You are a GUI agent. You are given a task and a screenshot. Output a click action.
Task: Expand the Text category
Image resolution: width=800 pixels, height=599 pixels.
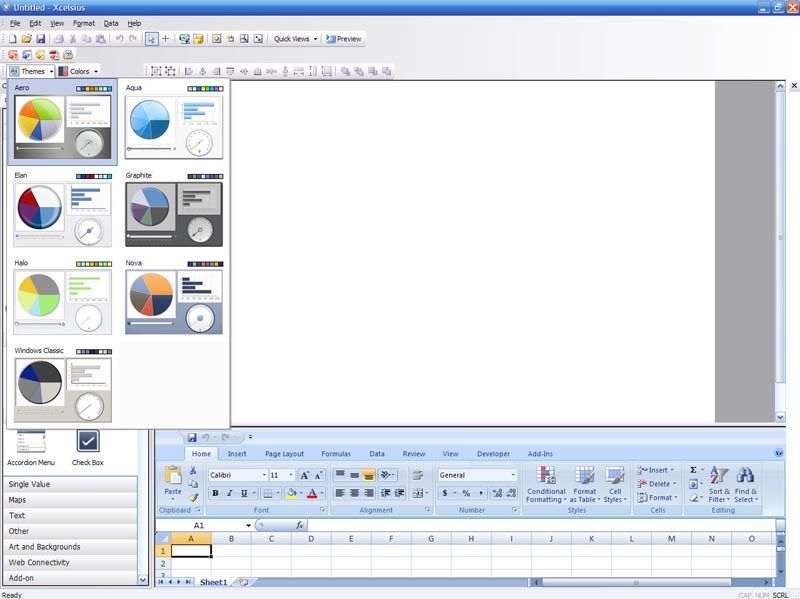pyautogui.click(x=70, y=515)
